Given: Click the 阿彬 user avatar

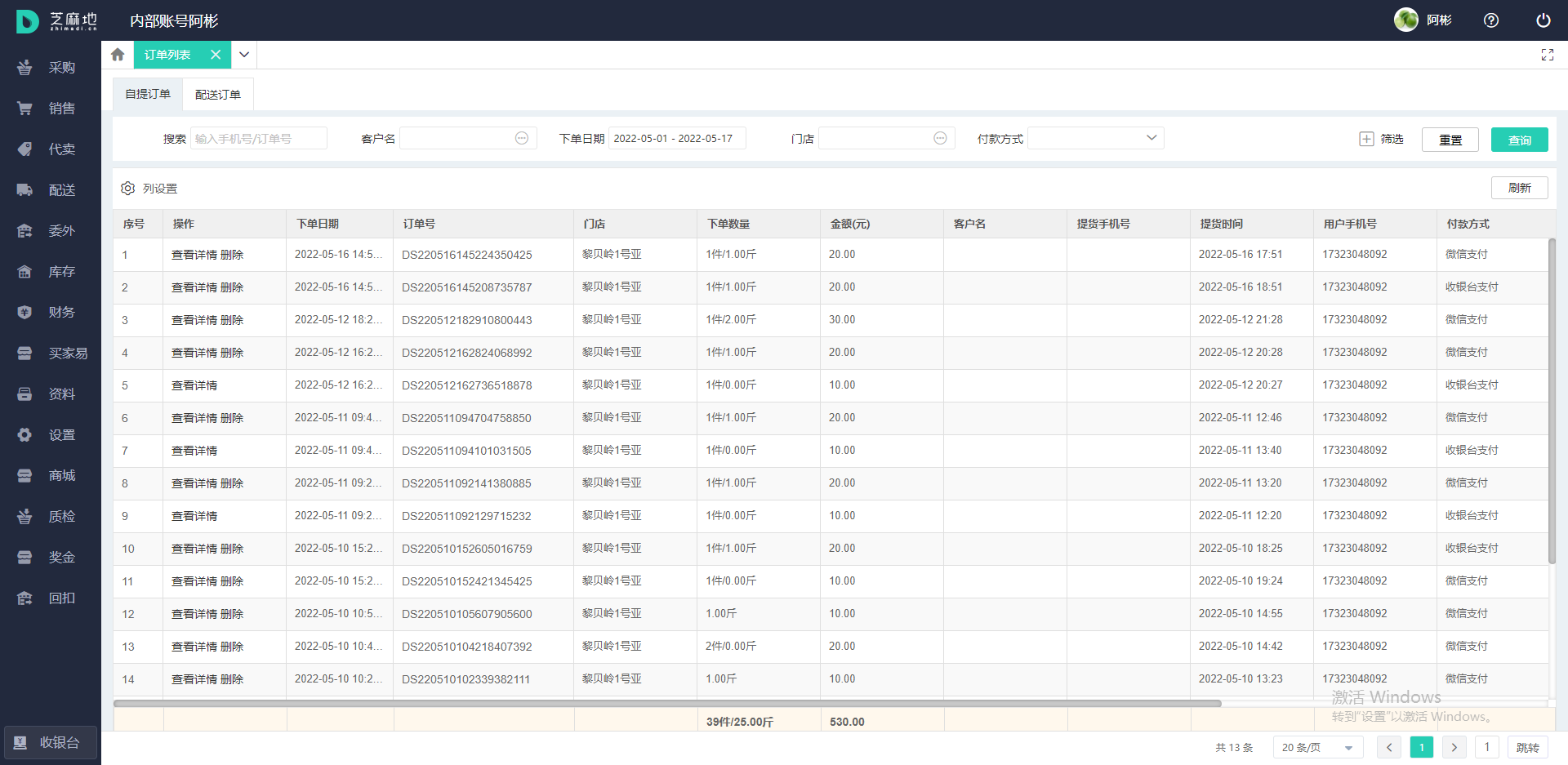Looking at the screenshot, I should (1406, 20).
